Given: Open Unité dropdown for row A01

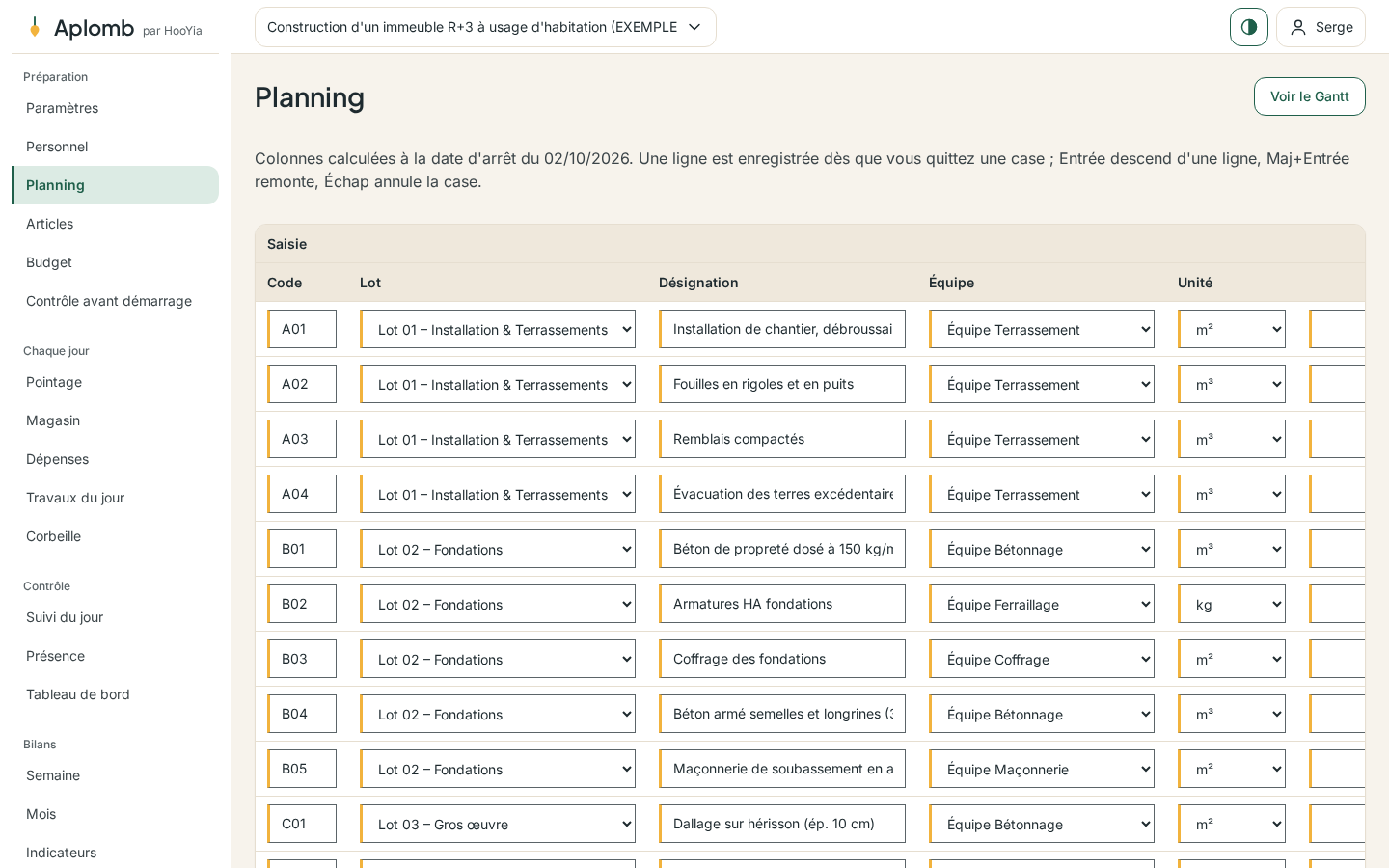Looking at the screenshot, I should tap(1232, 329).
